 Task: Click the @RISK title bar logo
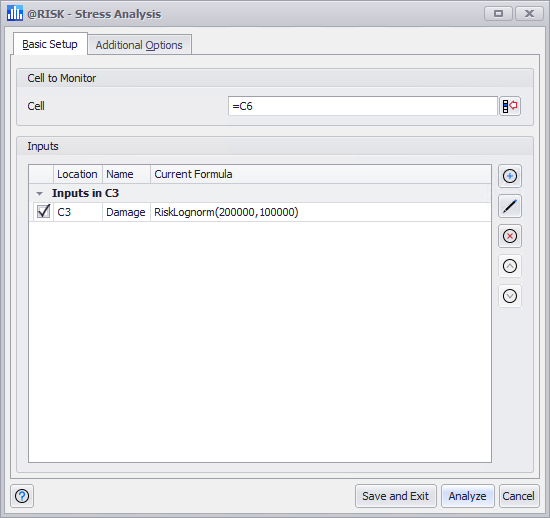[x=15, y=13]
